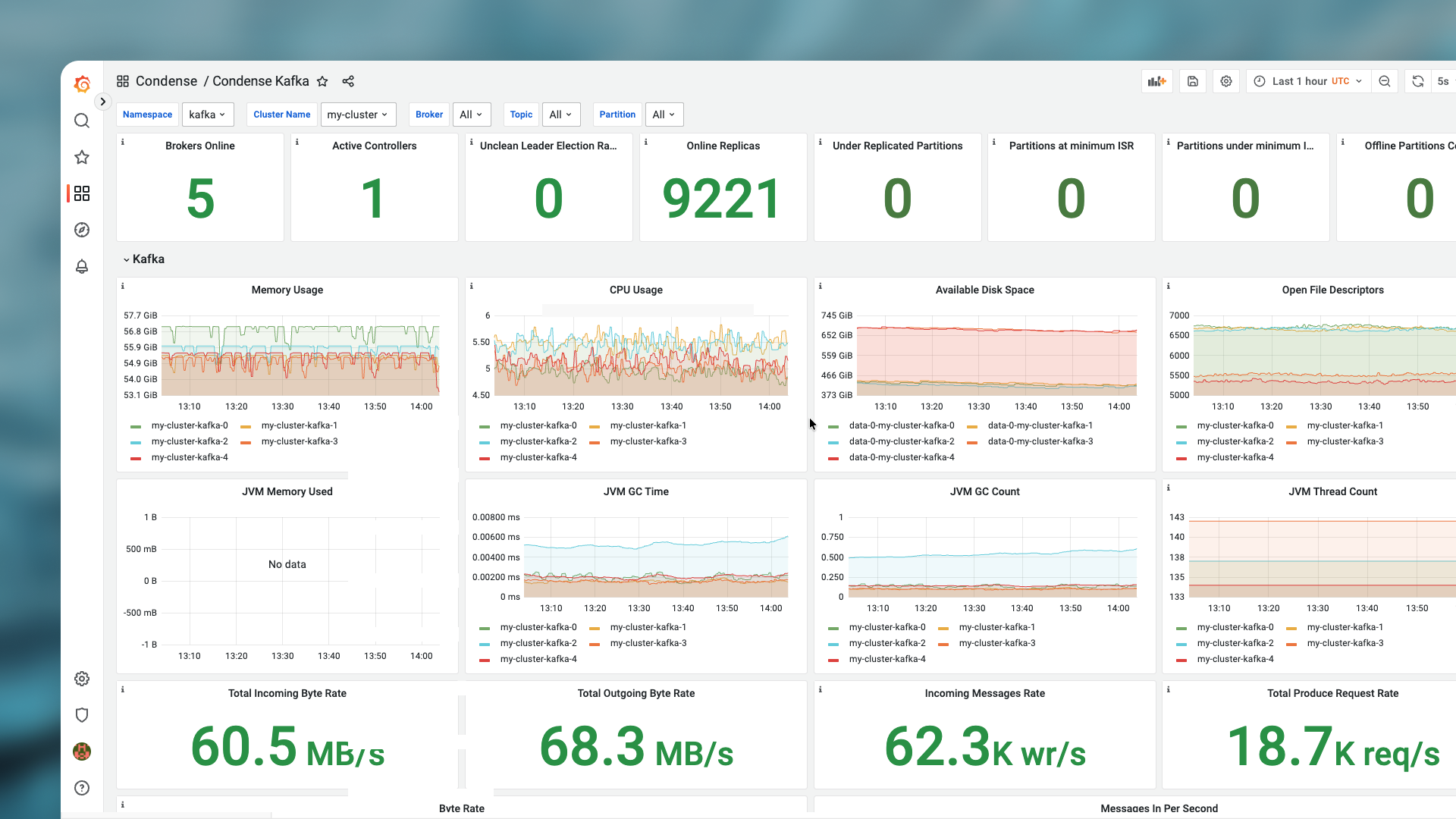The width and height of the screenshot is (1456, 819).
Task: Open Starred dashboards from sidebar
Action: coord(82,157)
